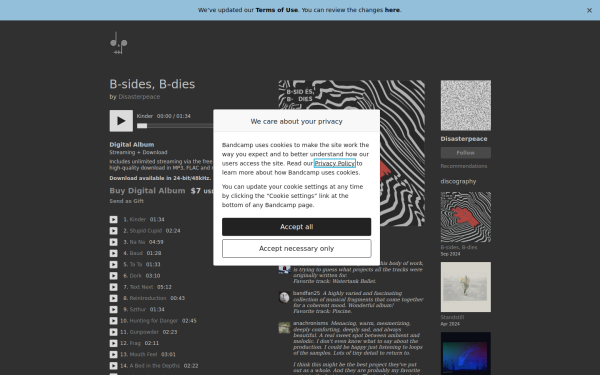Click the 'discography' heading in sidebar
This screenshot has height=375, width=600.
point(458,181)
